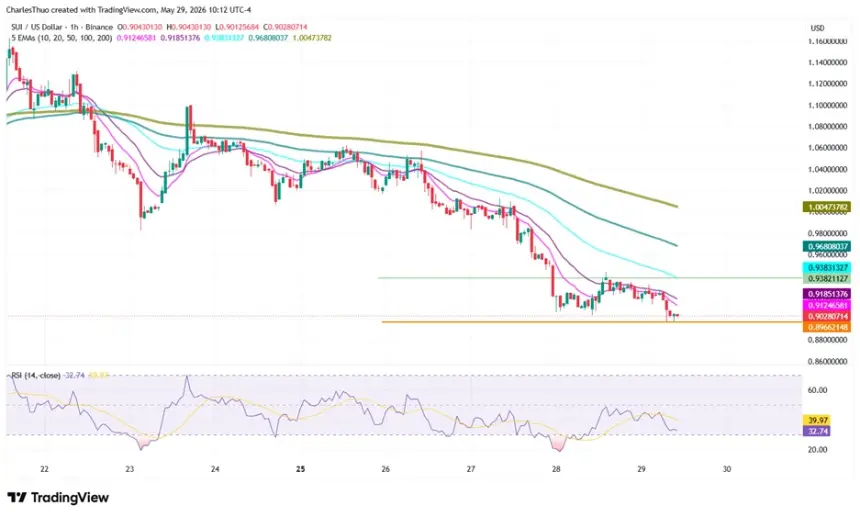Click date label 23 on time axis
The image size is (860, 517).
pos(130,469)
